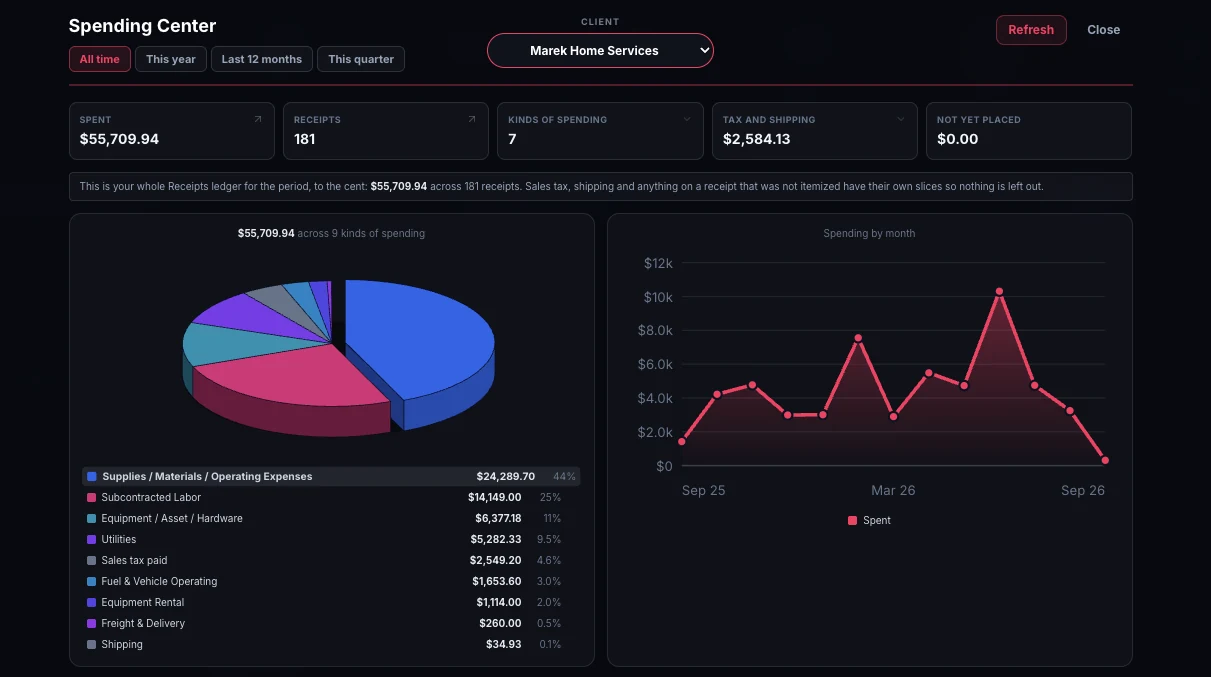Select the Subcontracted Labor label

click(151, 498)
